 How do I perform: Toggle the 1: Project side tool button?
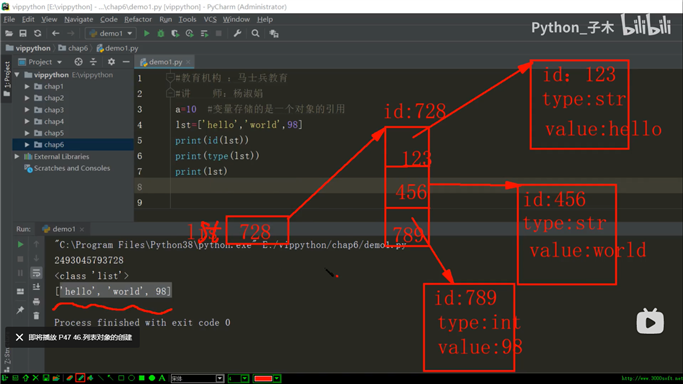click(x=7, y=79)
